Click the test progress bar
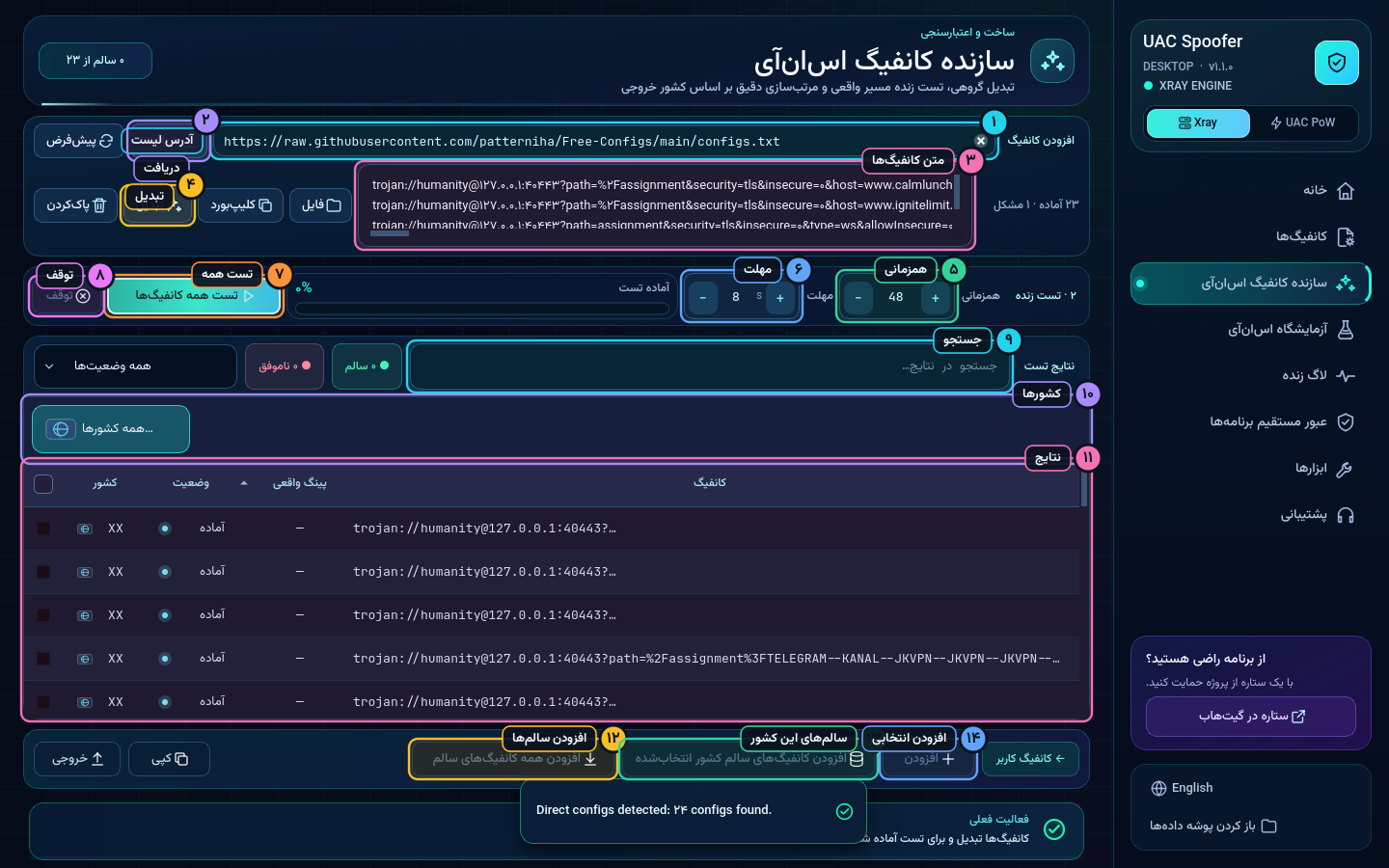Viewport: 1389px width, 868px height. pyautogui.click(x=482, y=310)
